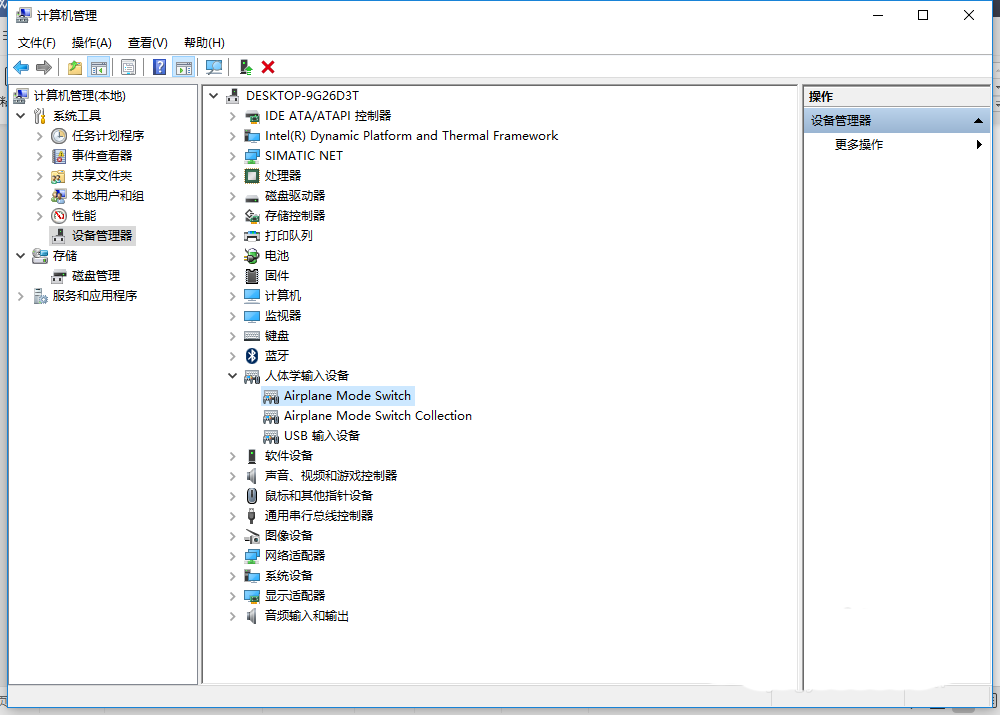1000x715 pixels.
Task: Maximize the 计算机管理 window
Action: (x=923, y=15)
